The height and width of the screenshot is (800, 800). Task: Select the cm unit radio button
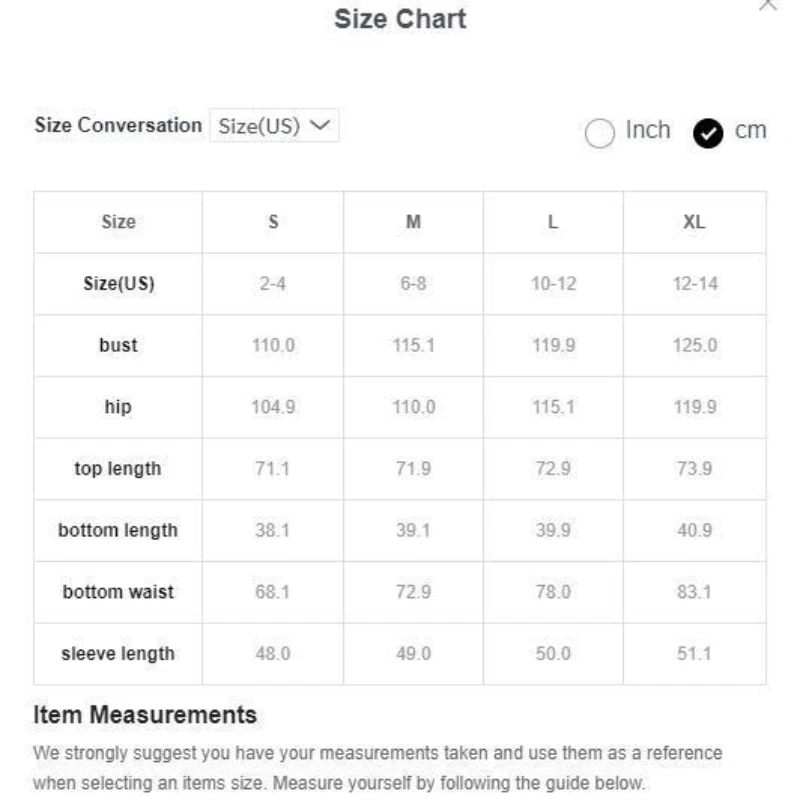coord(709,133)
